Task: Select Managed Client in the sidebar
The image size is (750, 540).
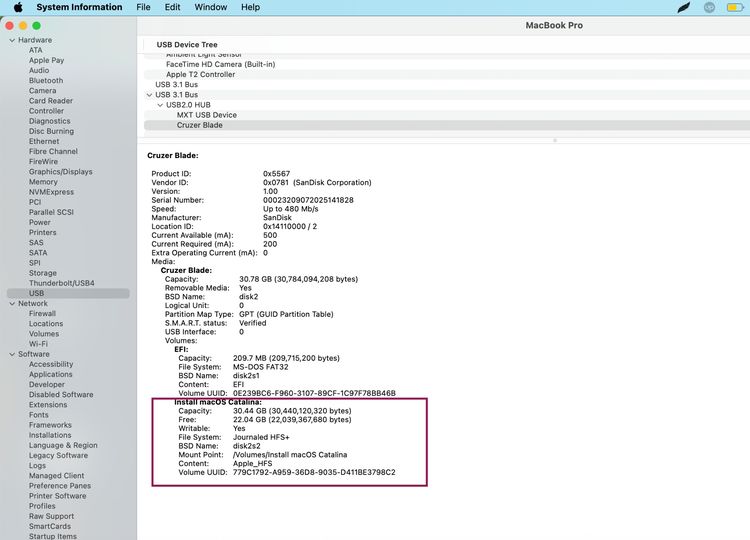Action: point(56,476)
